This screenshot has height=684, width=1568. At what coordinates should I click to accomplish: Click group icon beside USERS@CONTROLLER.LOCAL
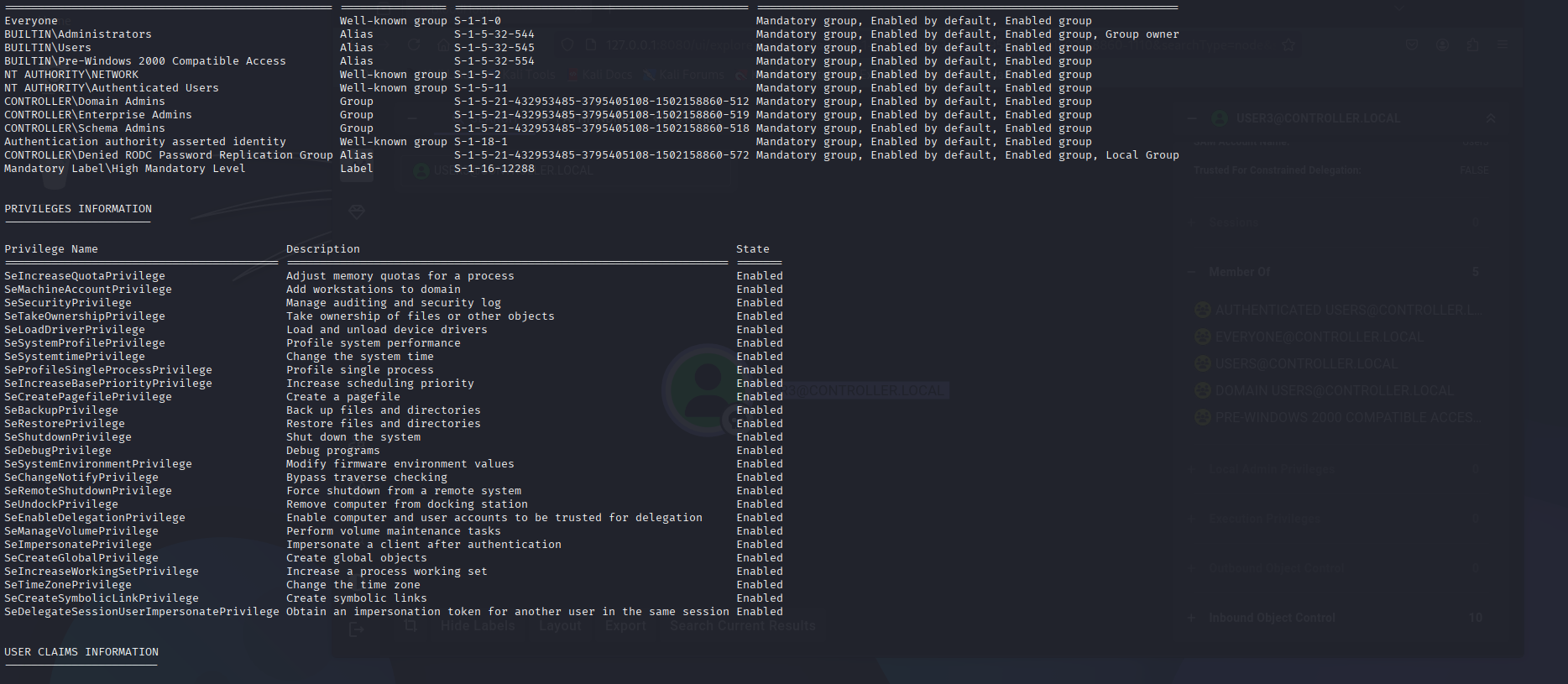1203,363
